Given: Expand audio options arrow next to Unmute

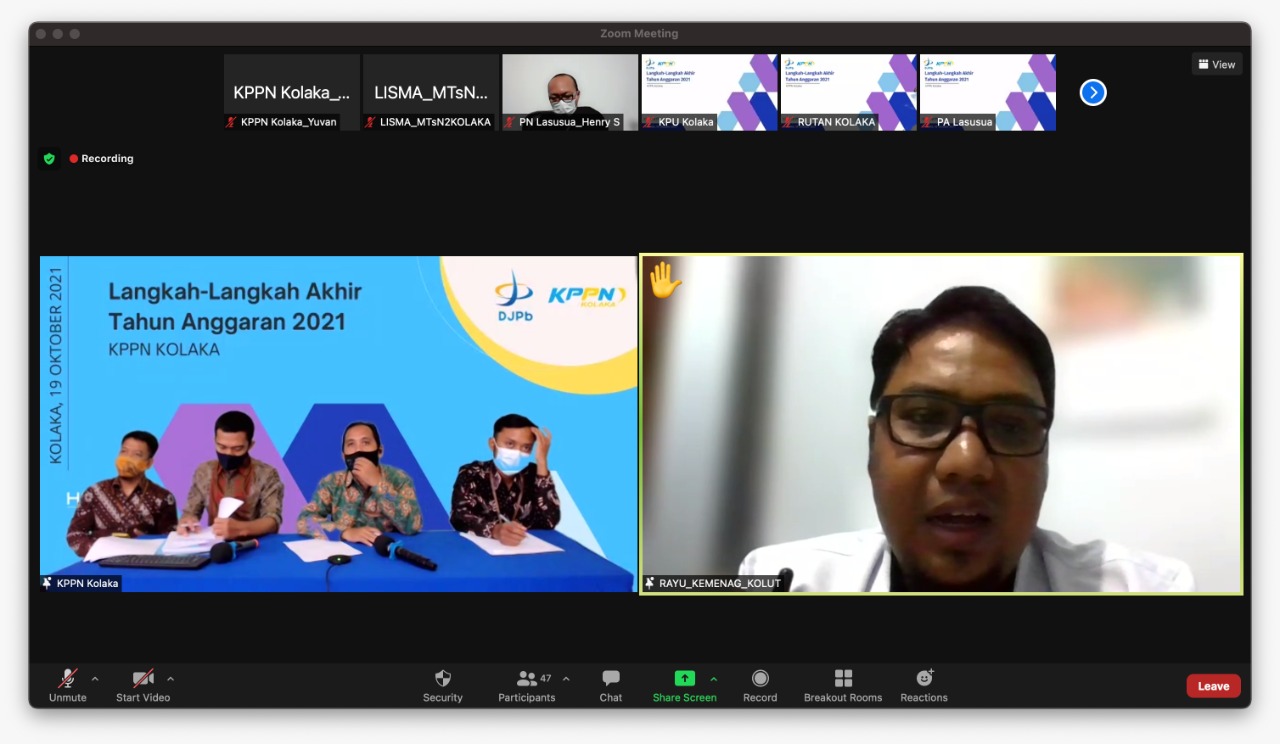Looking at the screenshot, I should click(95, 679).
